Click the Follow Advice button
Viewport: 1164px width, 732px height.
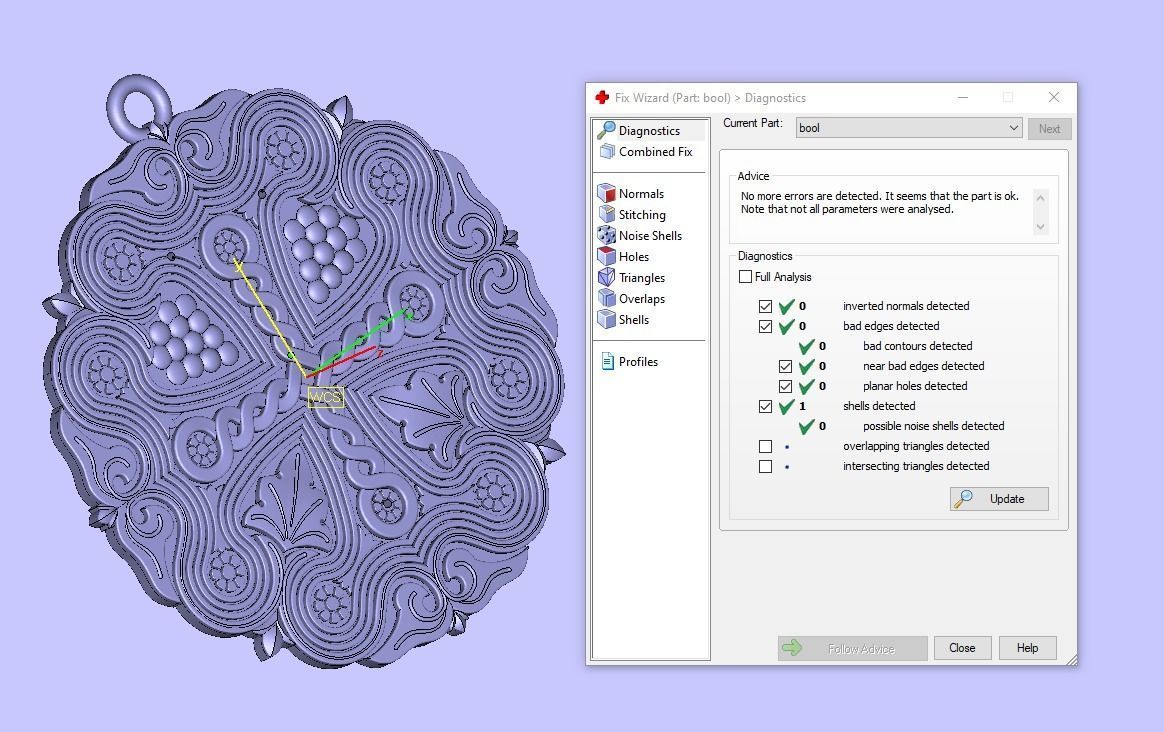coord(852,648)
